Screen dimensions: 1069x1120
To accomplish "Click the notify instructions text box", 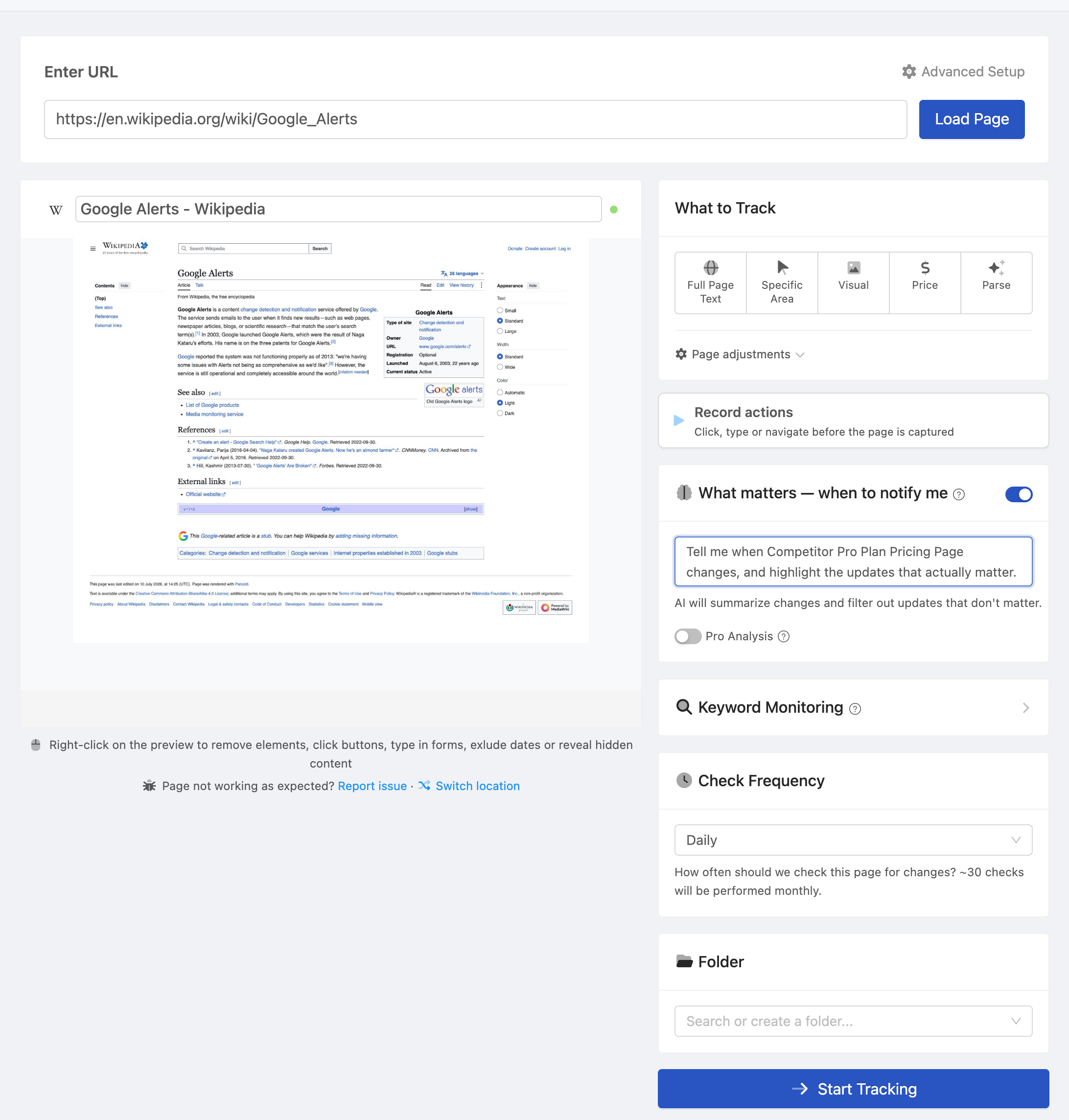I will pos(853,561).
